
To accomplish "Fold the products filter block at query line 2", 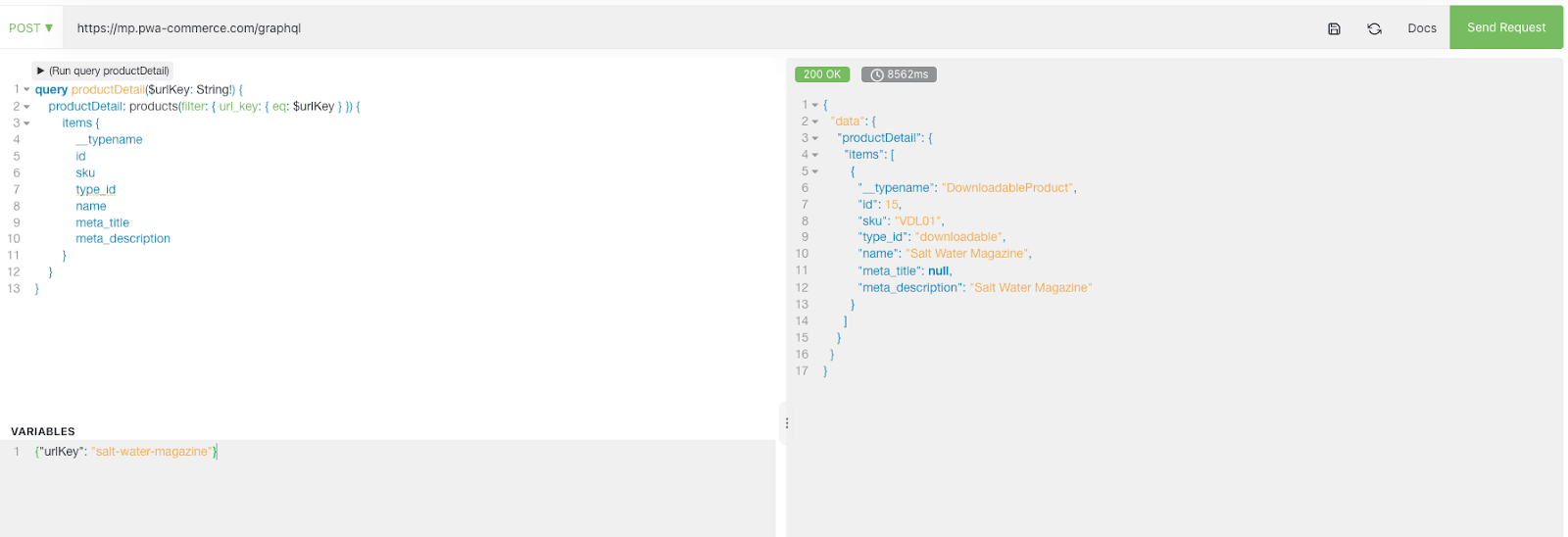I will [27, 107].
